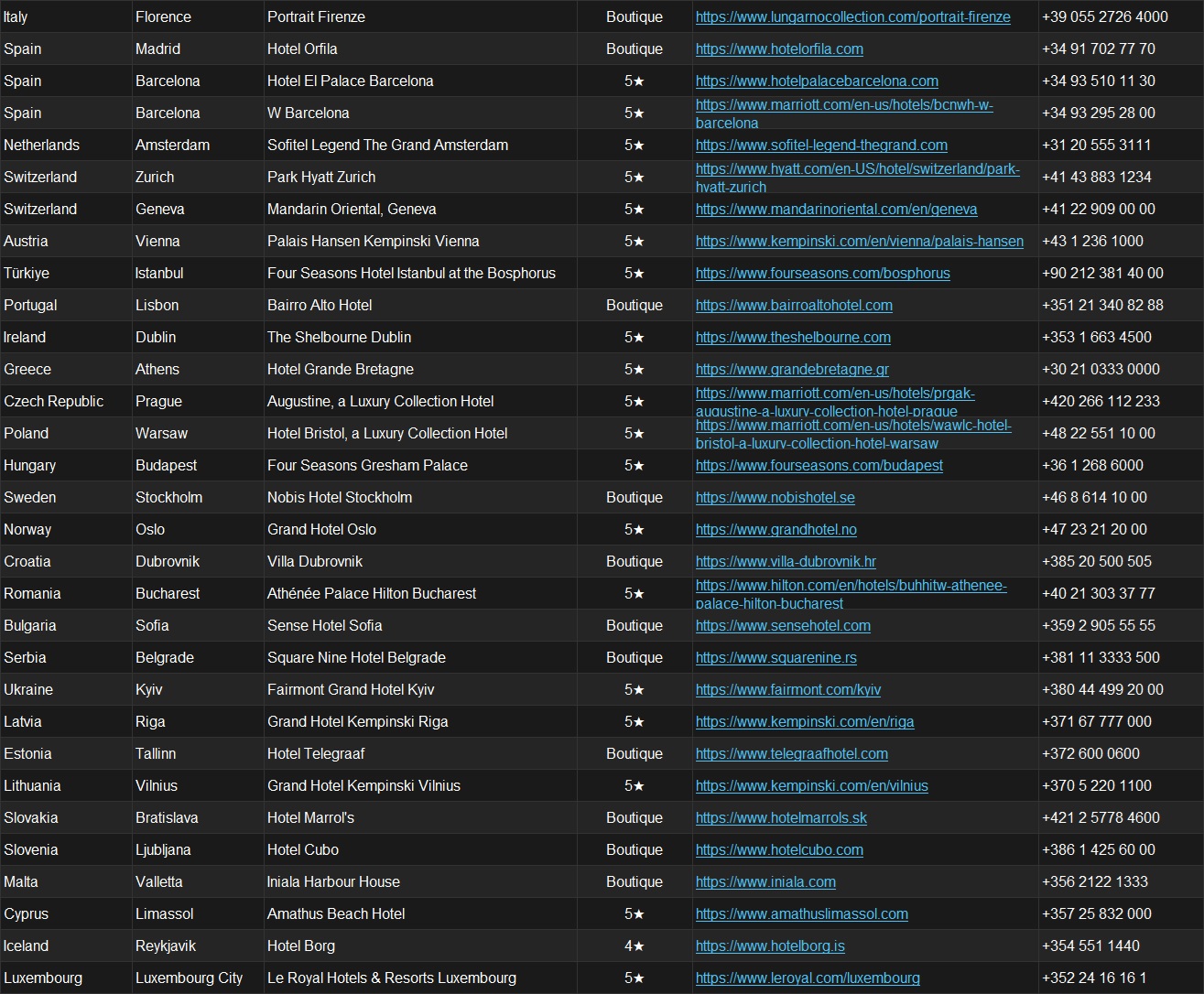Open the fourseasons.com/budapest link

[819, 465]
